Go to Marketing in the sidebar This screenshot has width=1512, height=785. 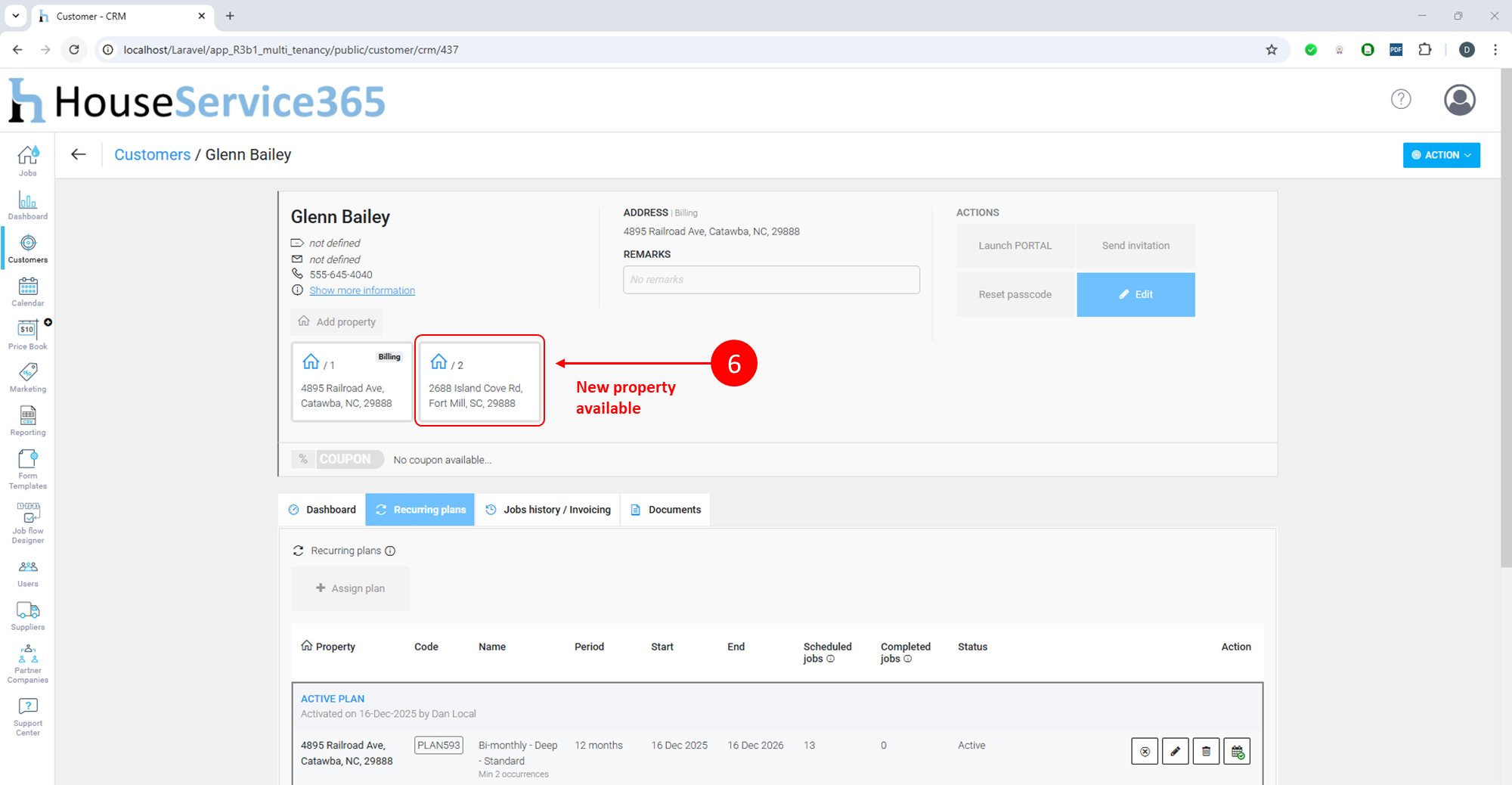(x=28, y=377)
